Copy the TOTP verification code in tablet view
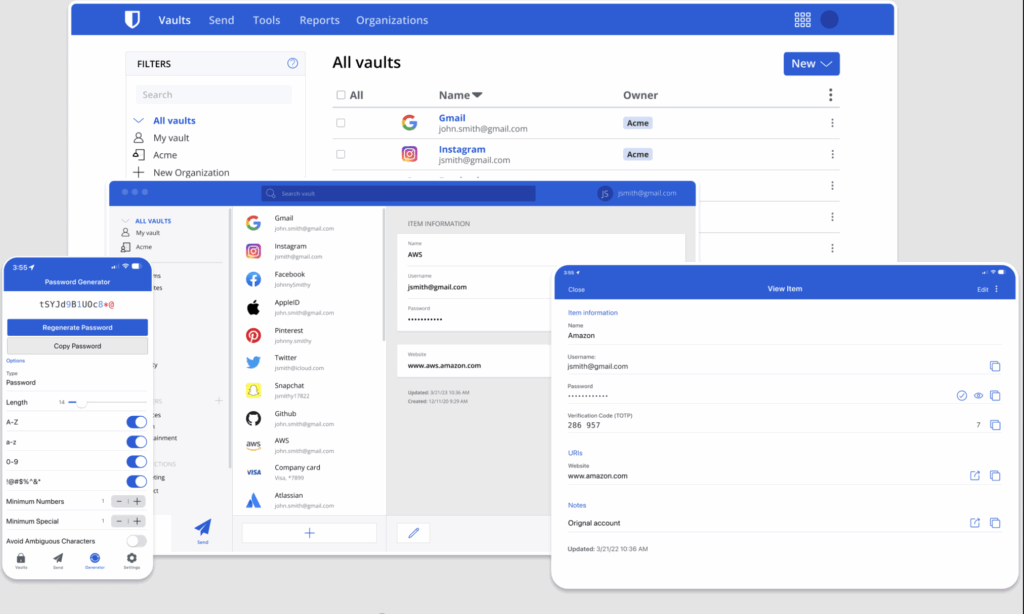The height and width of the screenshot is (614, 1024). tap(995, 425)
